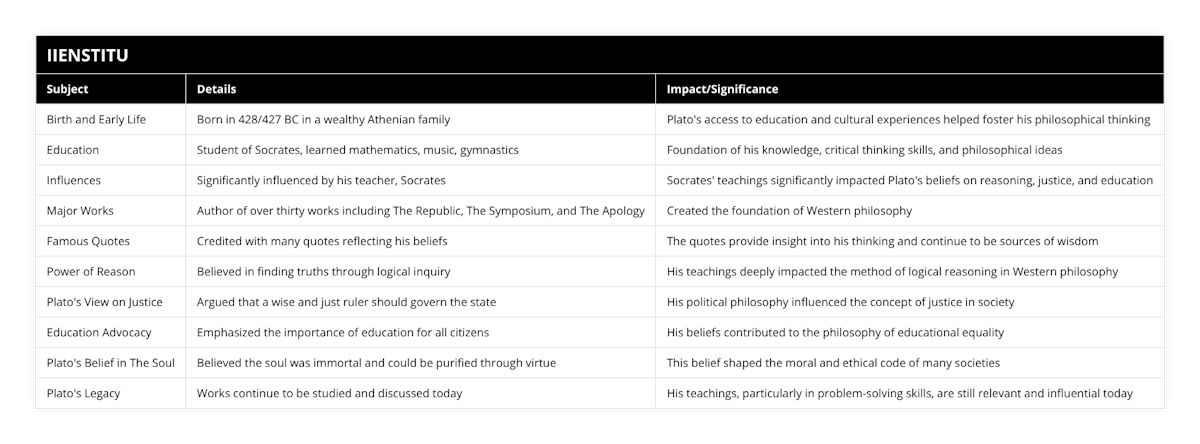This screenshot has width=1200, height=444.
Task: Select the Birth and Early Life cell
Action: 96,119
